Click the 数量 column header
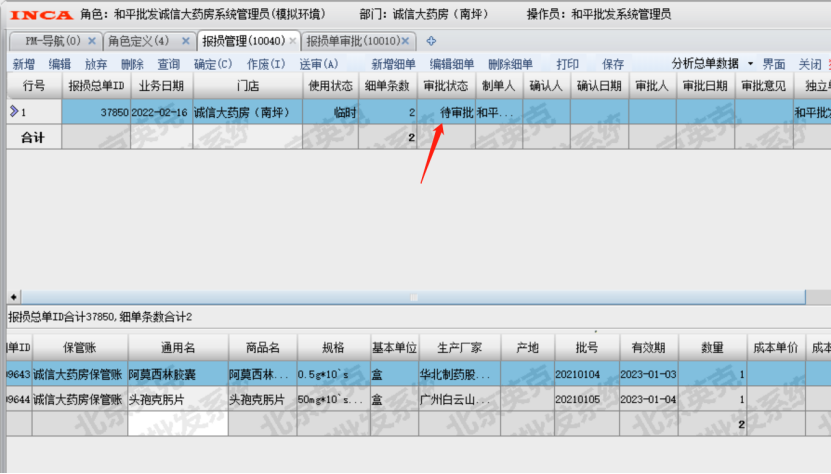 pyautogui.click(x=712, y=348)
